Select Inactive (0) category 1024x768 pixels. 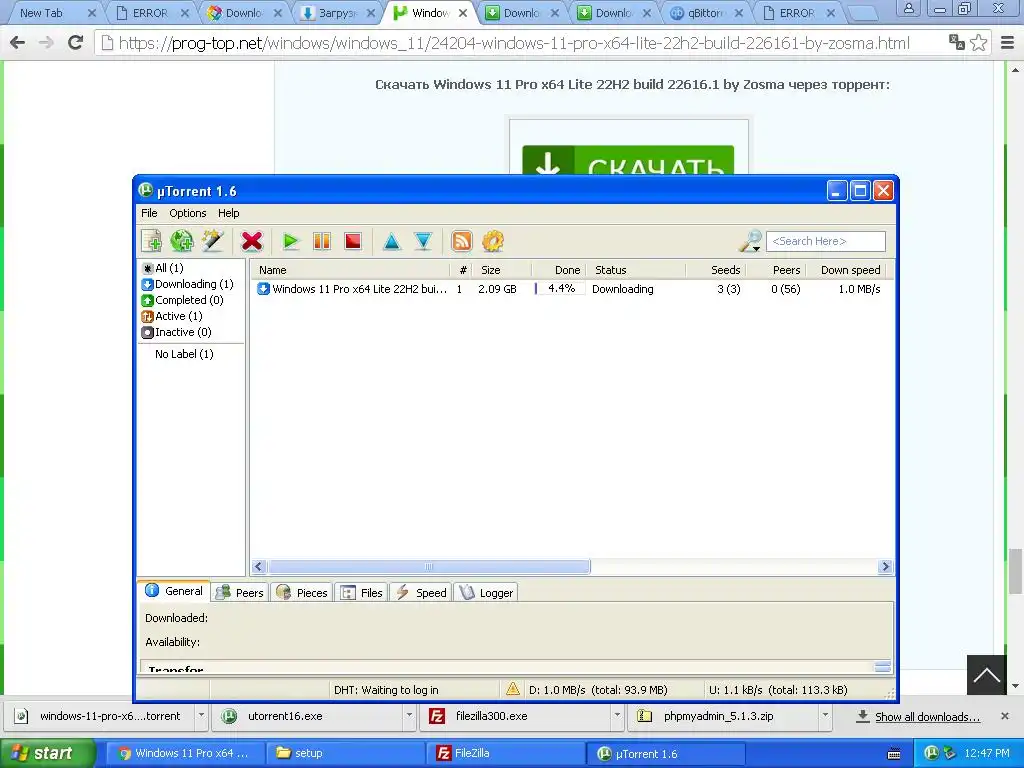click(177, 332)
